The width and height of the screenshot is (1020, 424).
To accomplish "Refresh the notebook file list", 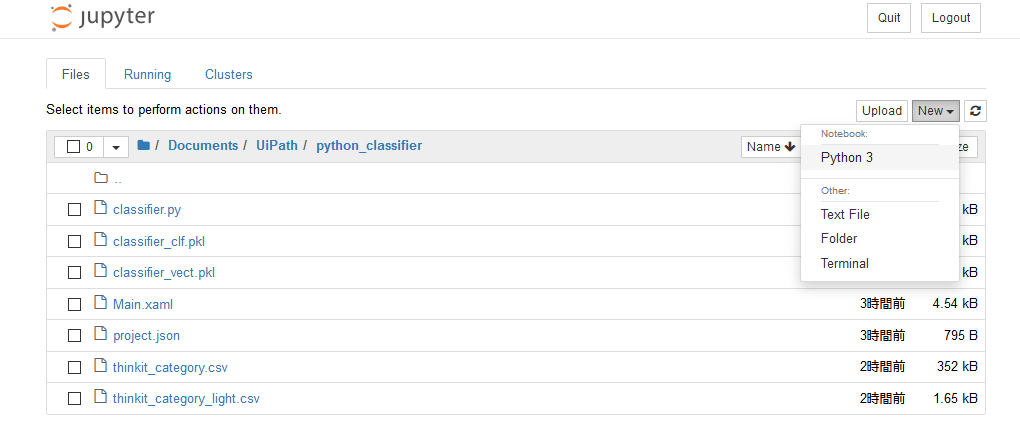I will [975, 111].
